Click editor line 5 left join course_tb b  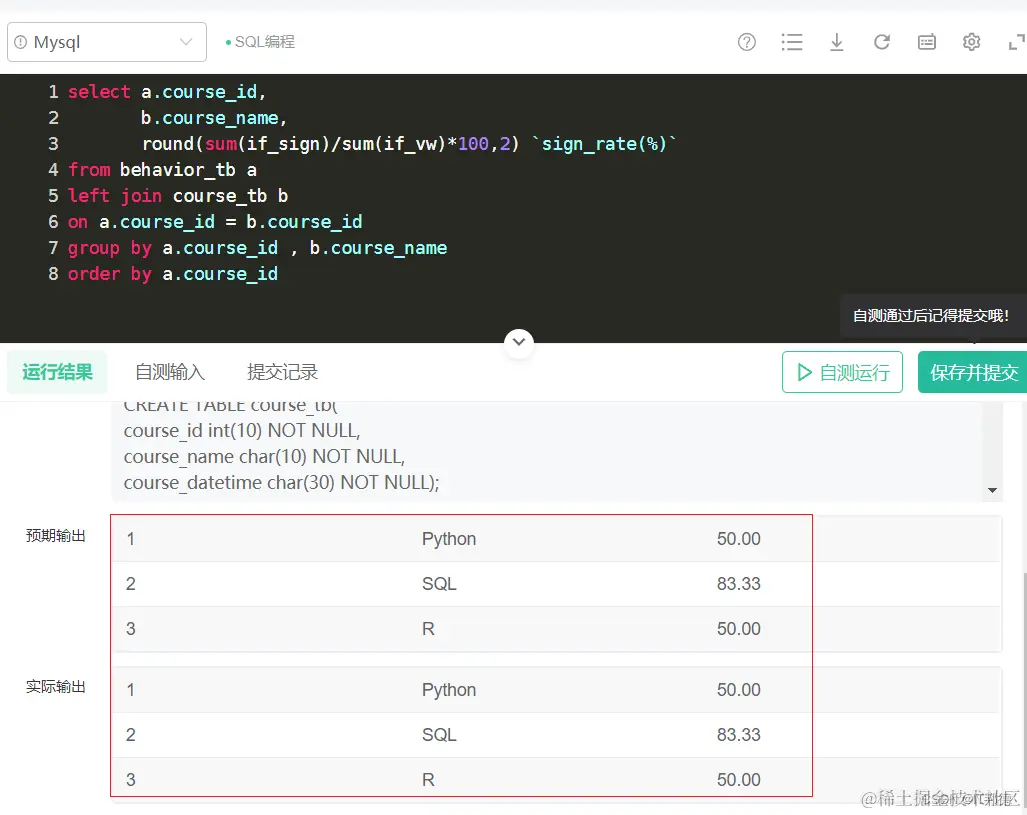[x=178, y=196]
